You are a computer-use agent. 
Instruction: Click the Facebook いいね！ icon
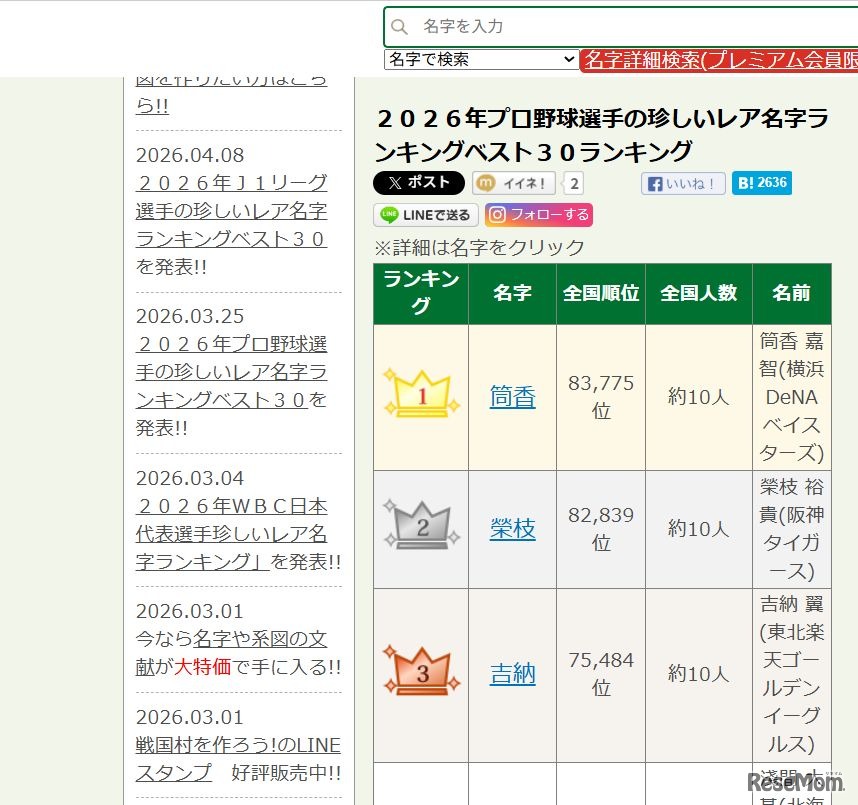point(682,183)
